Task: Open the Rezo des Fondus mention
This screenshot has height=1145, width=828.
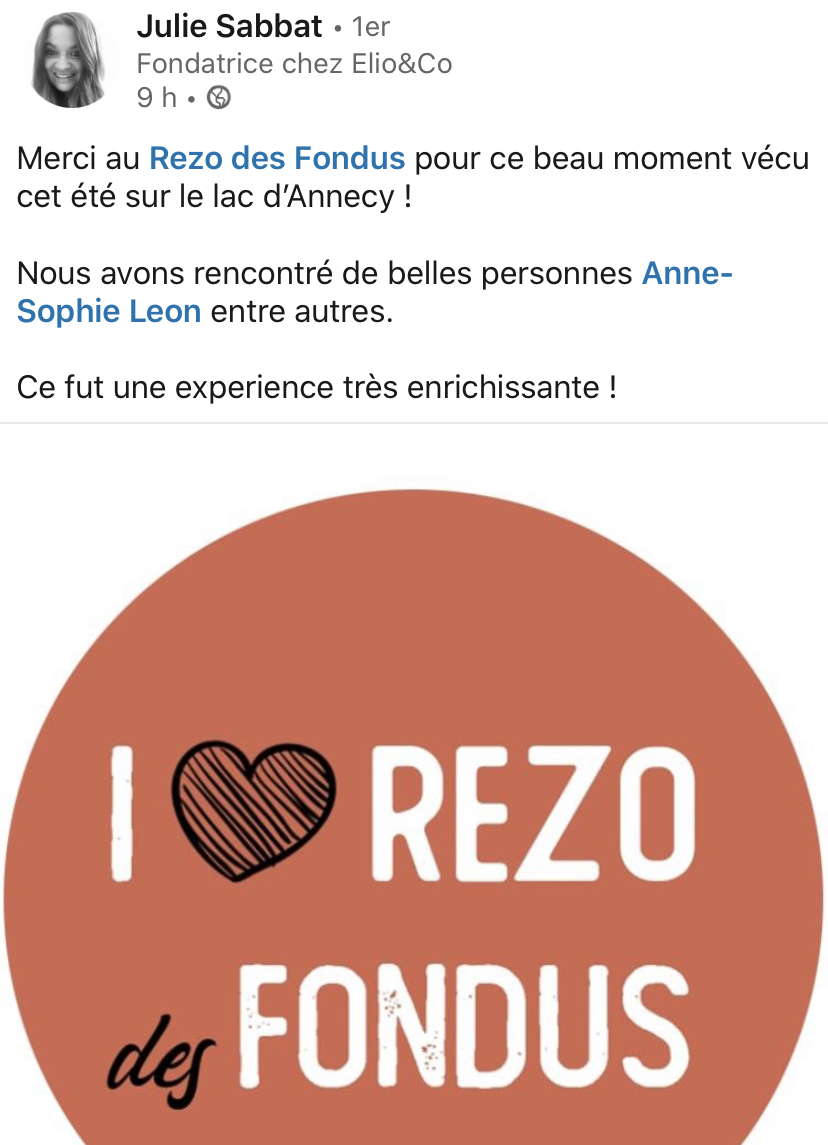Action: point(277,158)
